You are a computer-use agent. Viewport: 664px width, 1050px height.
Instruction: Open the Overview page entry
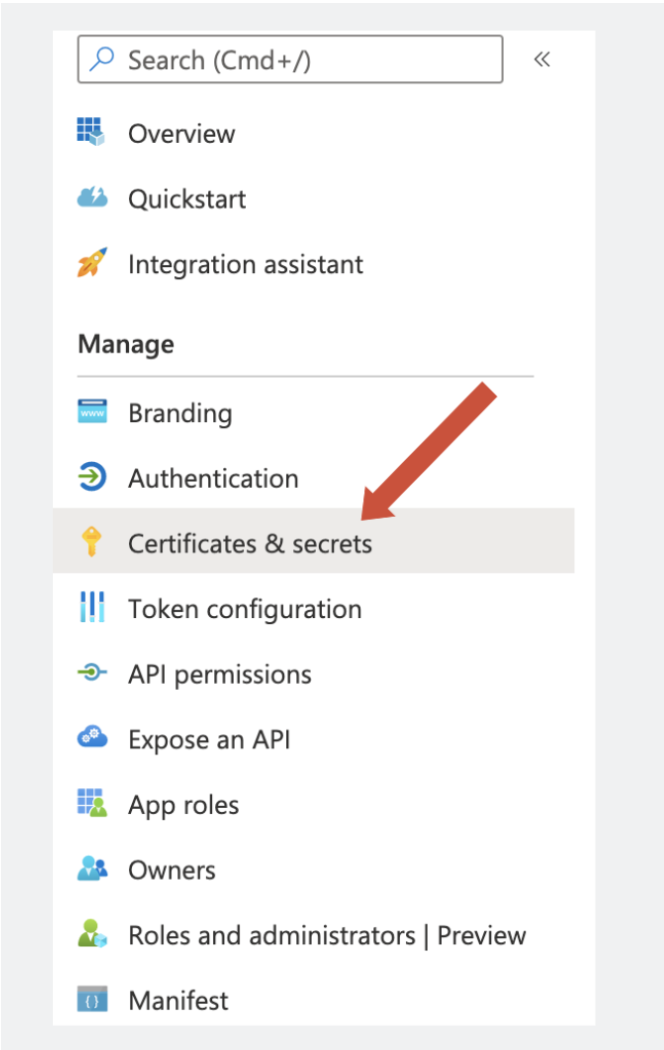pyautogui.click(x=181, y=133)
